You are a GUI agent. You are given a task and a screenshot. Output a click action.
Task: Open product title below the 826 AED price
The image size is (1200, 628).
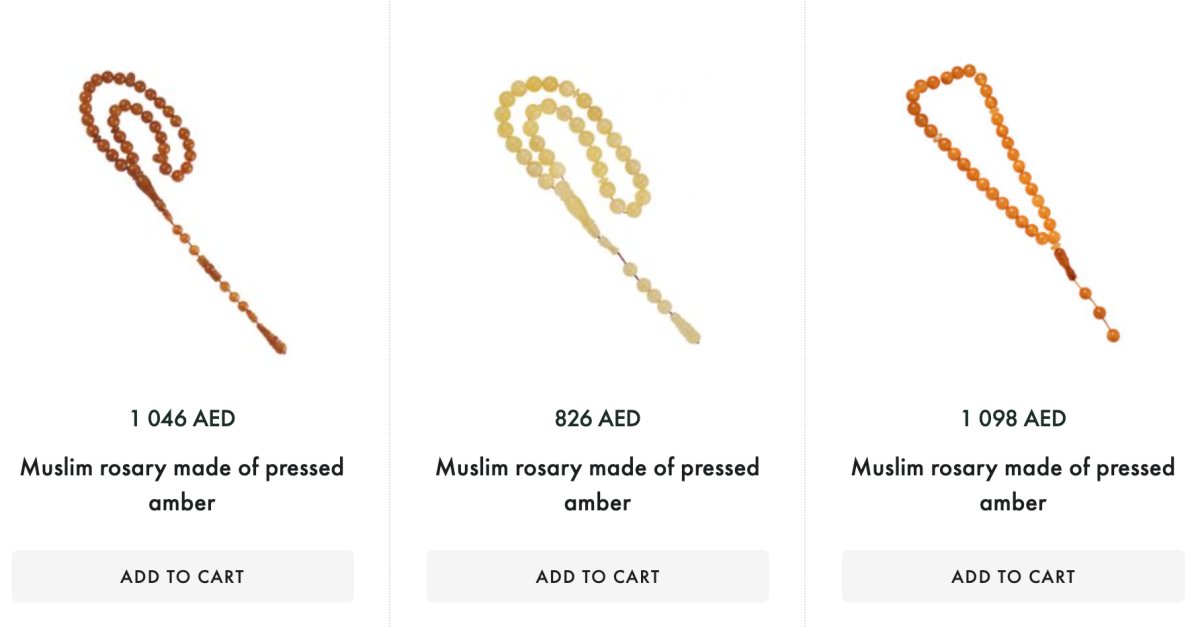pos(597,484)
